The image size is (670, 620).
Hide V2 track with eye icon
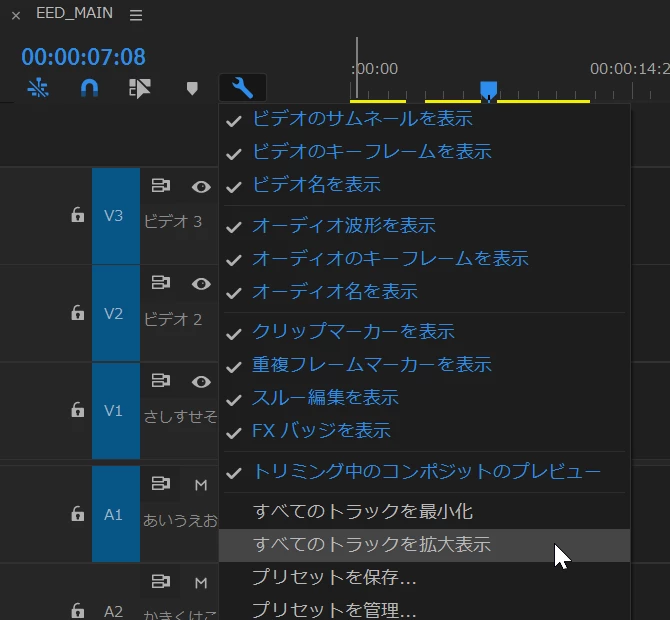click(201, 284)
